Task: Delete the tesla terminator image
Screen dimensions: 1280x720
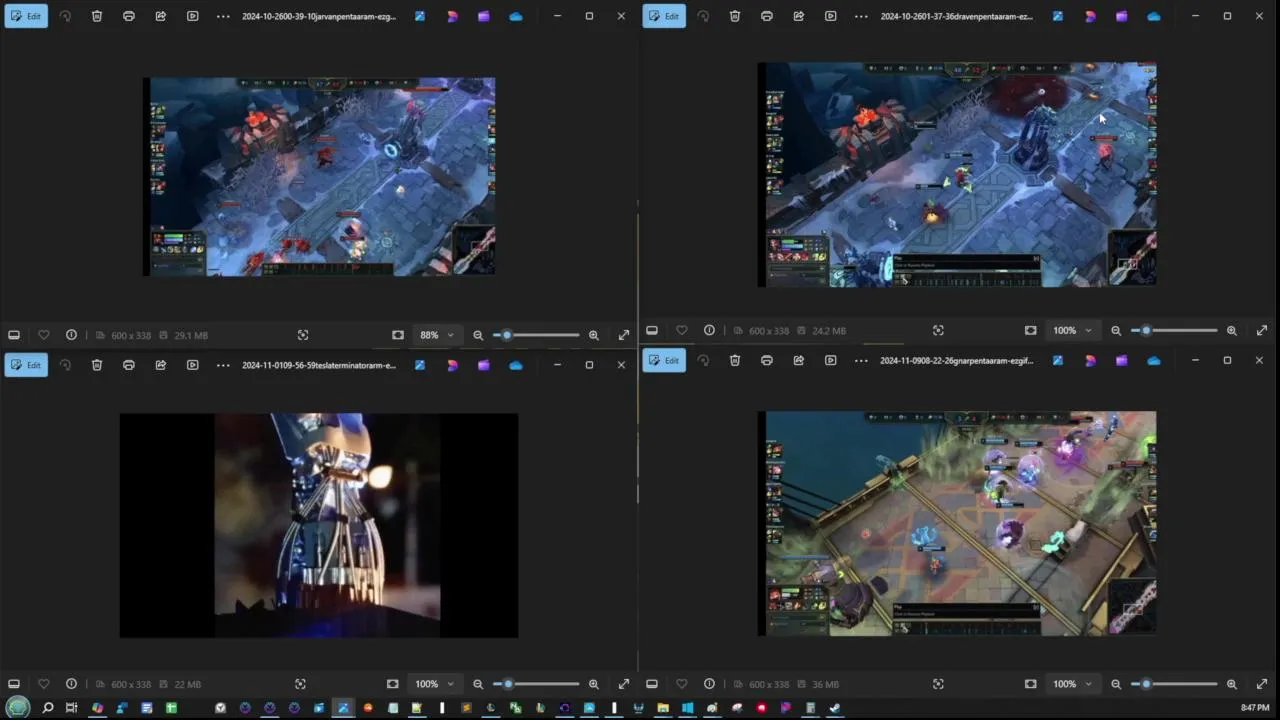Action: [x=97, y=365]
